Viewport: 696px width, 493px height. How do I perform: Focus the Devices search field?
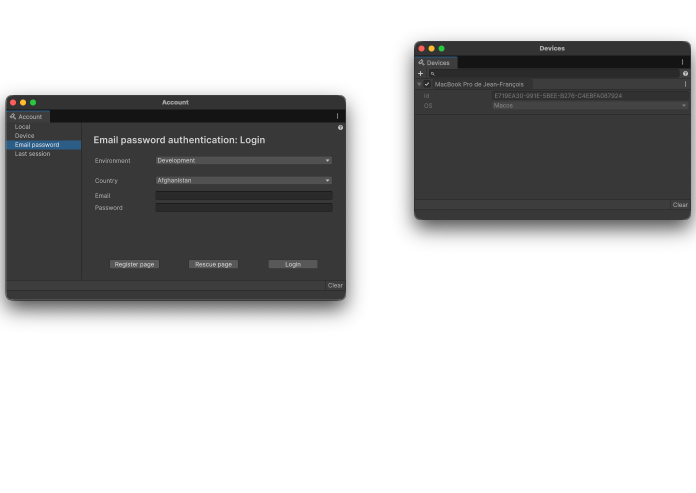[554, 73]
